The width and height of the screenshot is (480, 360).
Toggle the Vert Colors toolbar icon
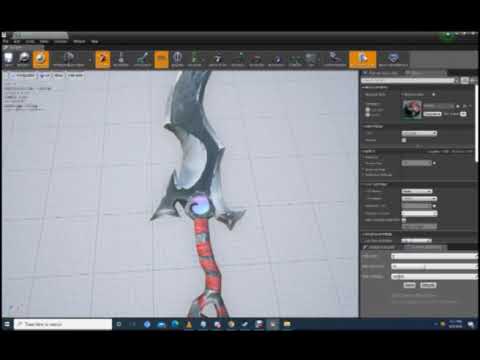[143, 59]
